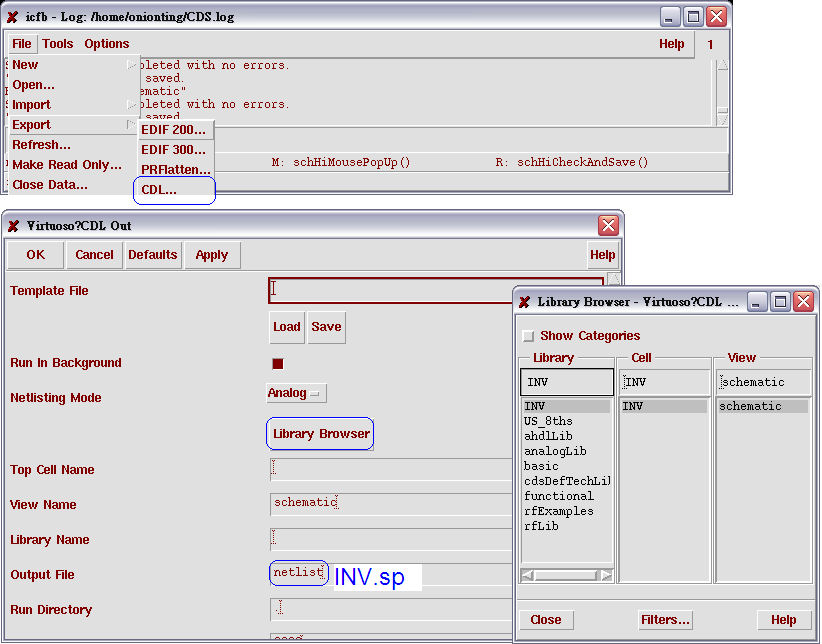Click OK in the CDL Out dialog
This screenshot has width=822, height=644.
pyautogui.click(x=36, y=255)
